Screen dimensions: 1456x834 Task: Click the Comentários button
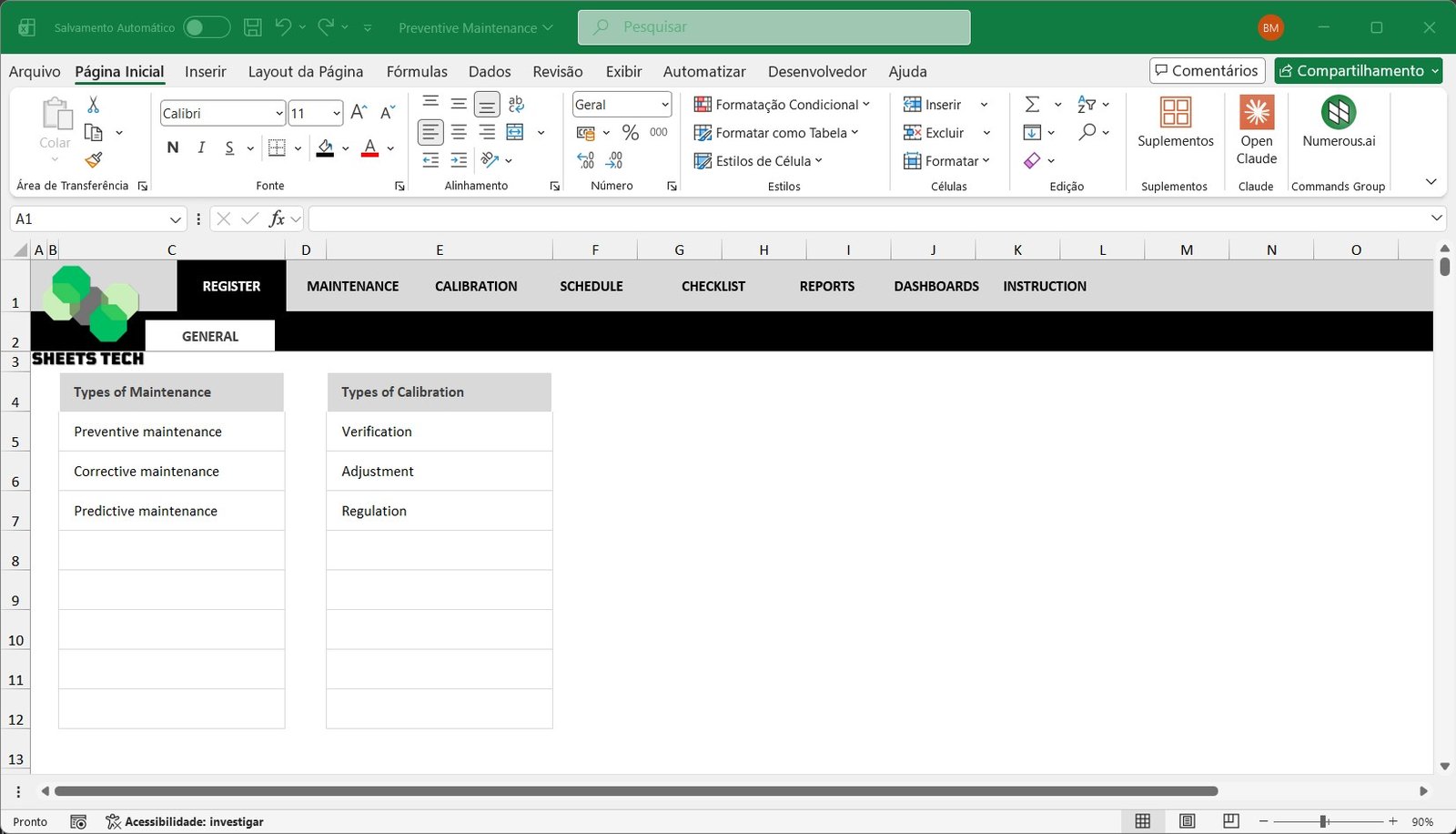coord(1206,70)
